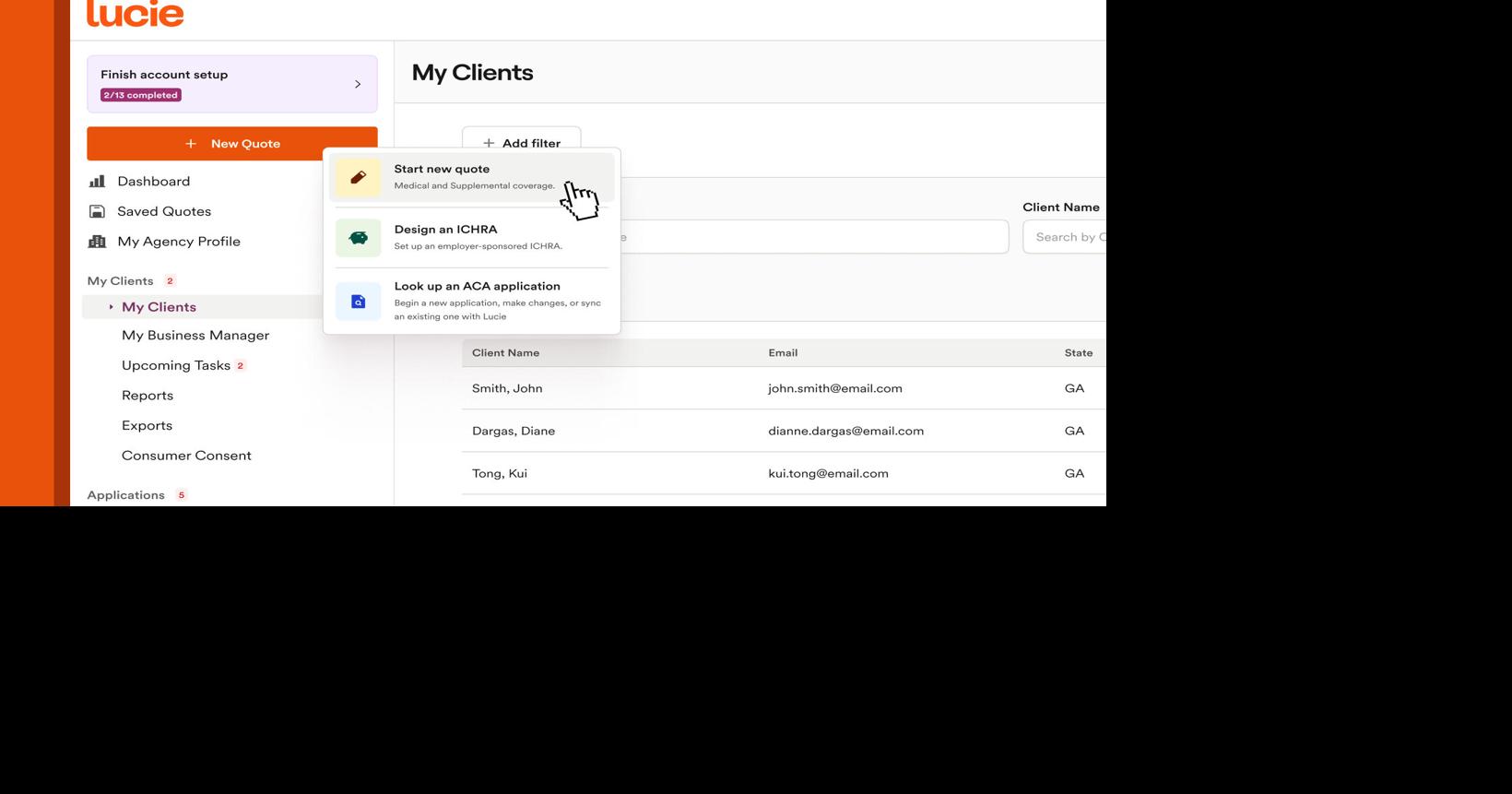Click the ACA application lookup document icon

point(358,302)
